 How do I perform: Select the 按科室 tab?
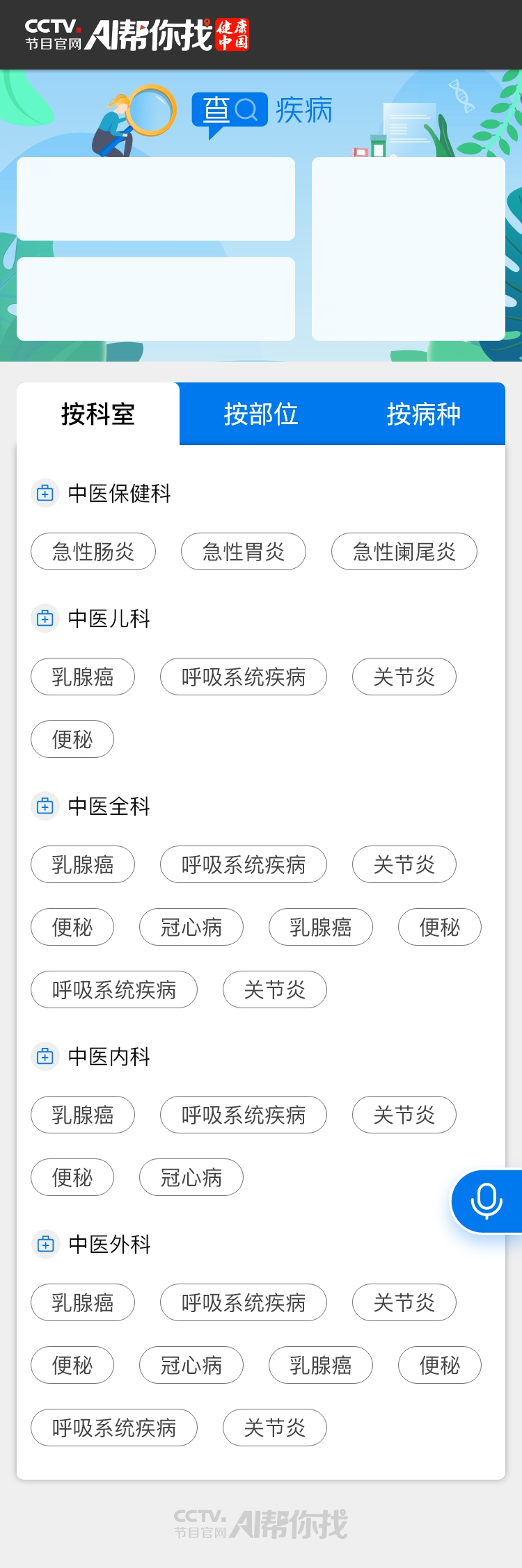(x=98, y=414)
